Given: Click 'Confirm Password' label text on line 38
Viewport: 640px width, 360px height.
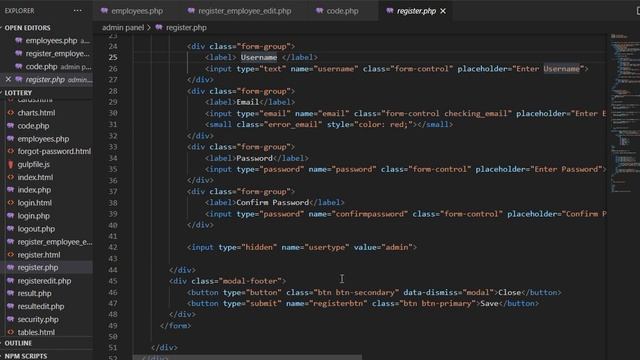Looking at the screenshot, I should 272,202.
